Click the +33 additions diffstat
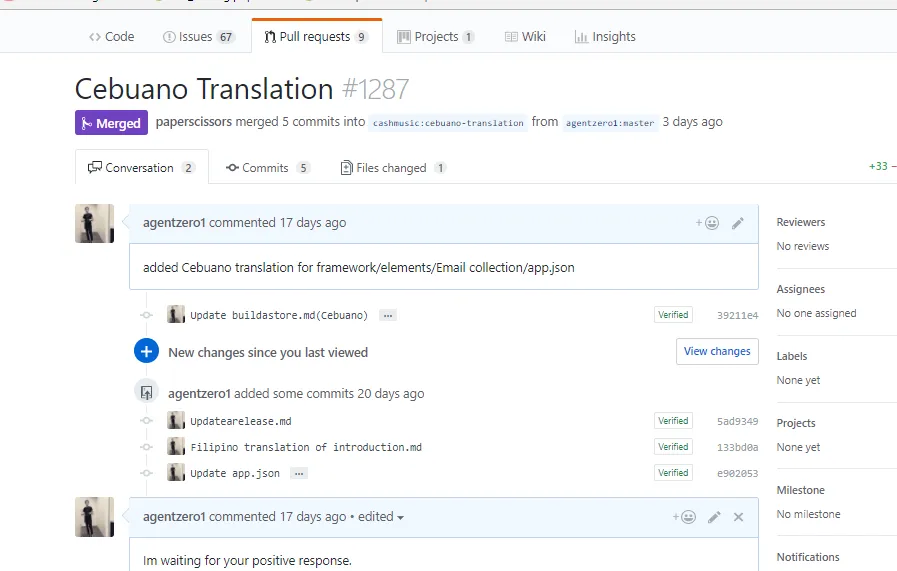 [x=878, y=166]
